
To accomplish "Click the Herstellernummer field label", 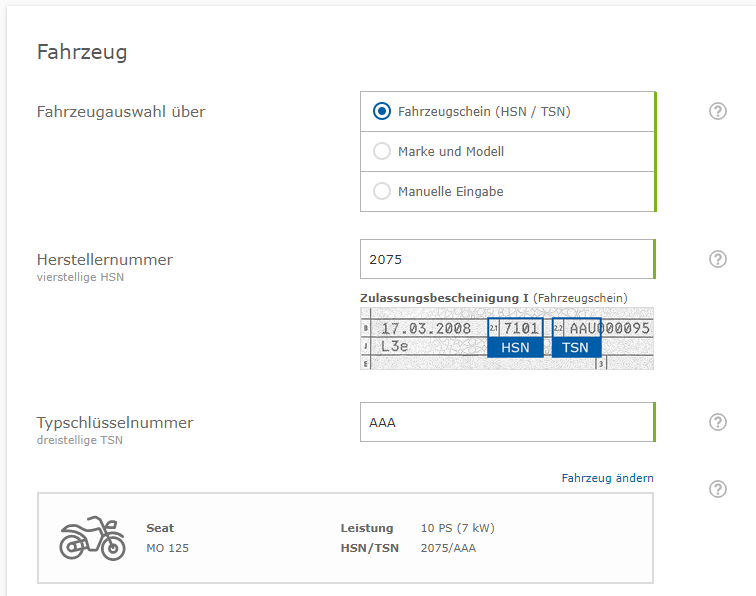I will (x=105, y=260).
